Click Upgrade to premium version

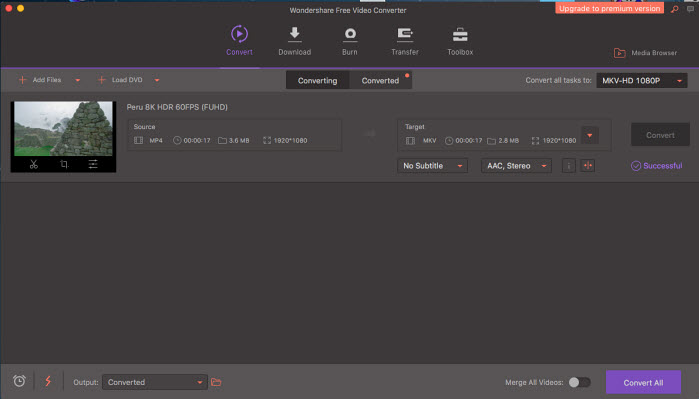(609, 8)
